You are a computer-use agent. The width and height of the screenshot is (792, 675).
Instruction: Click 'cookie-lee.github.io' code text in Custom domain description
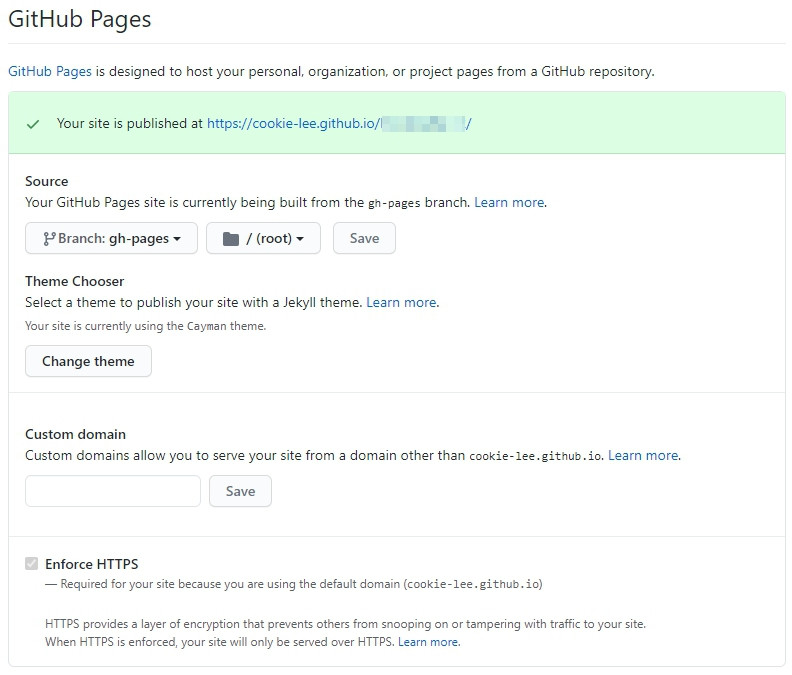pyautogui.click(x=535, y=456)
